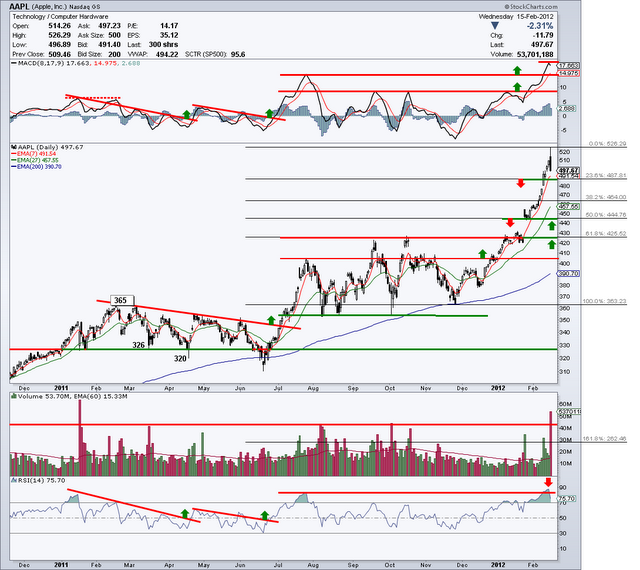Click the -2.31% percent change

point(540,26)
